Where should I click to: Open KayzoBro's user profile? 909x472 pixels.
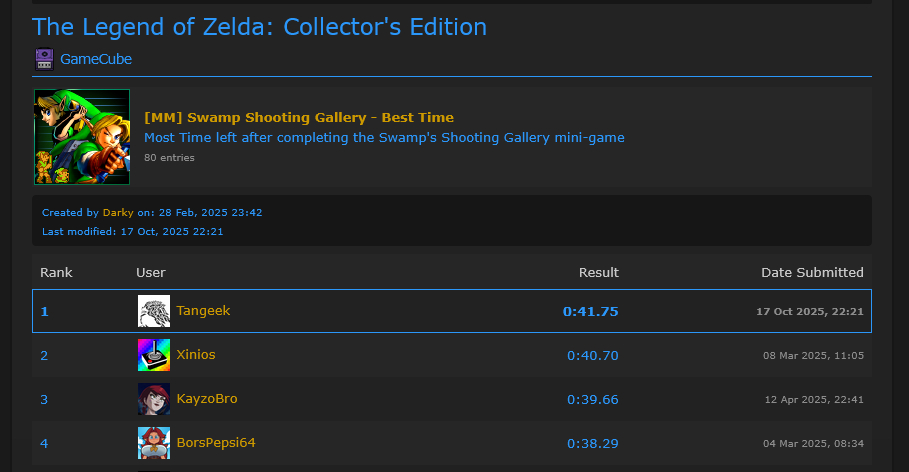[207, 399]
